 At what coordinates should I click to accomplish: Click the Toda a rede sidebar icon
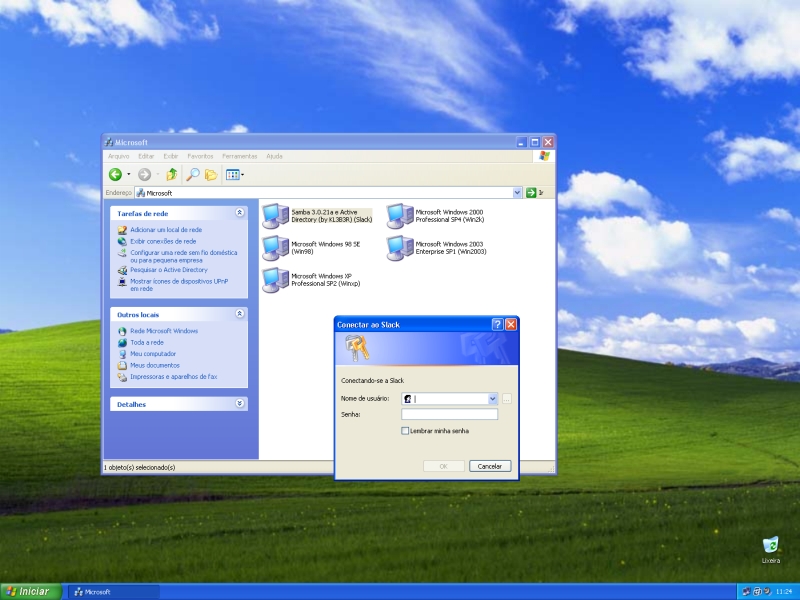[x=122, y=342]
